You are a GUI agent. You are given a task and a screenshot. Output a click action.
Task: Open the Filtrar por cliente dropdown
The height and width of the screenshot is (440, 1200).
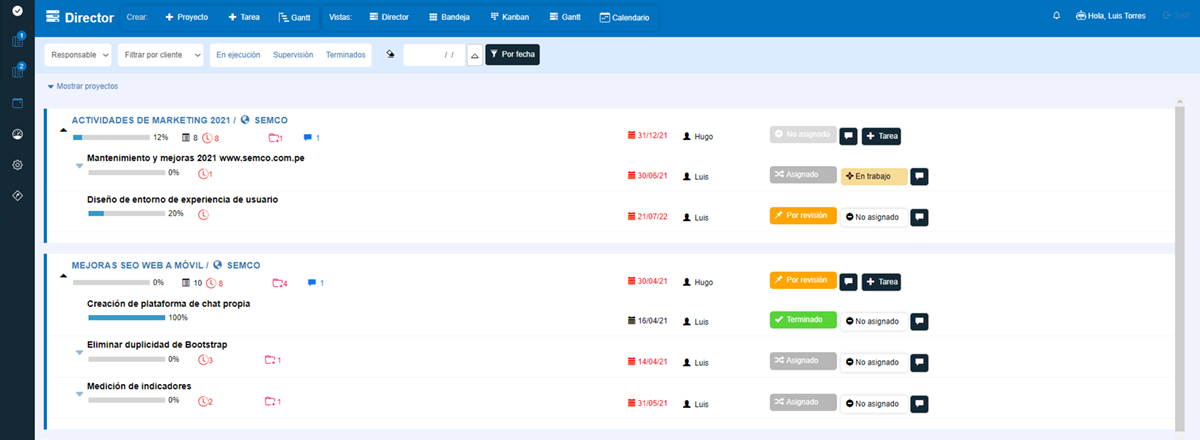(160, 55)
